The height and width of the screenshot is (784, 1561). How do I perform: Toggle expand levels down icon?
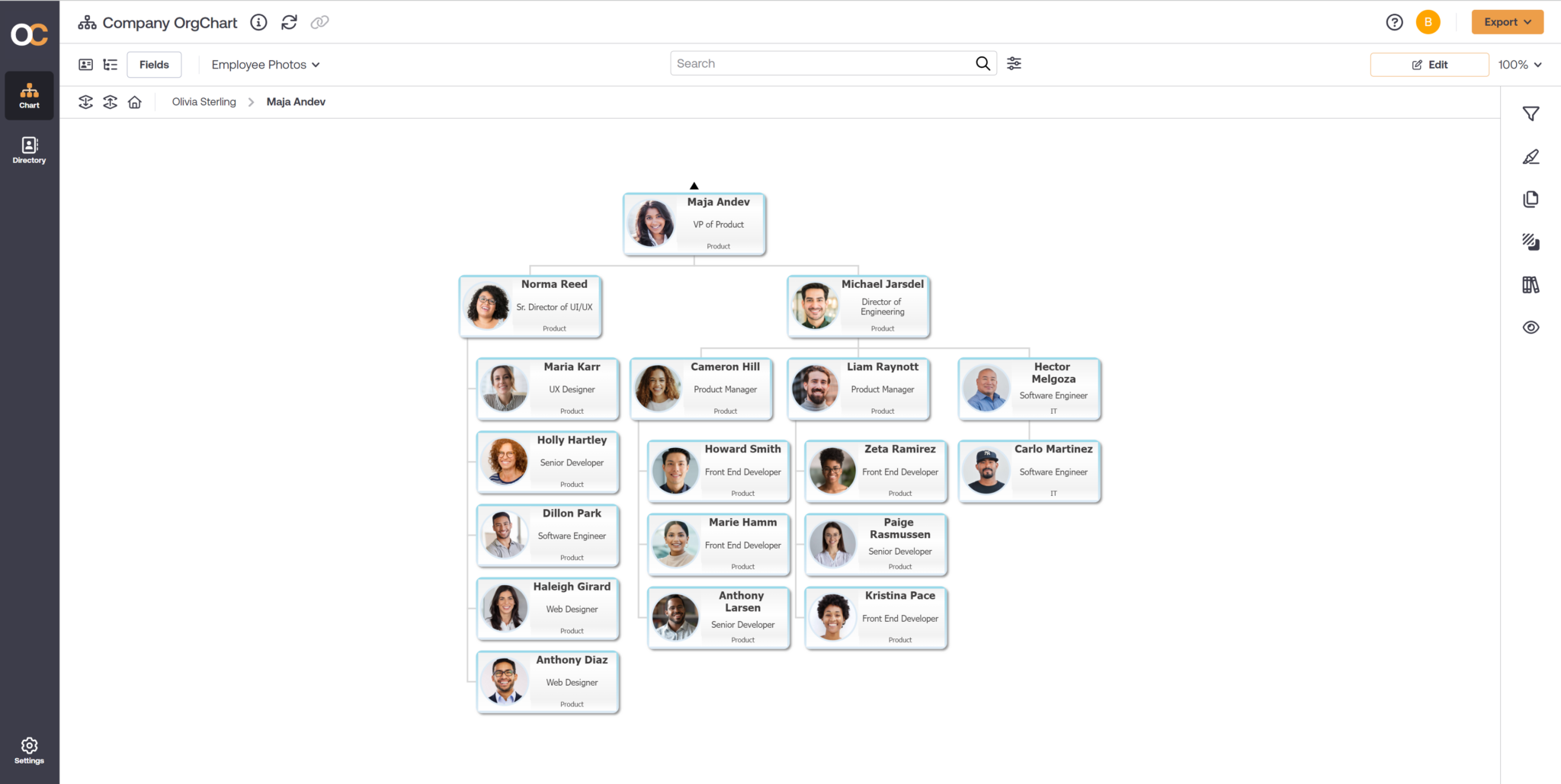point(85,101)
